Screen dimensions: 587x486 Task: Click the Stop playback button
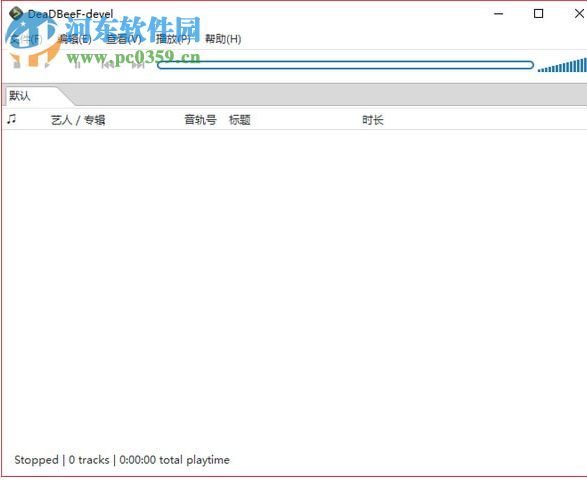[x=17, y=65]
